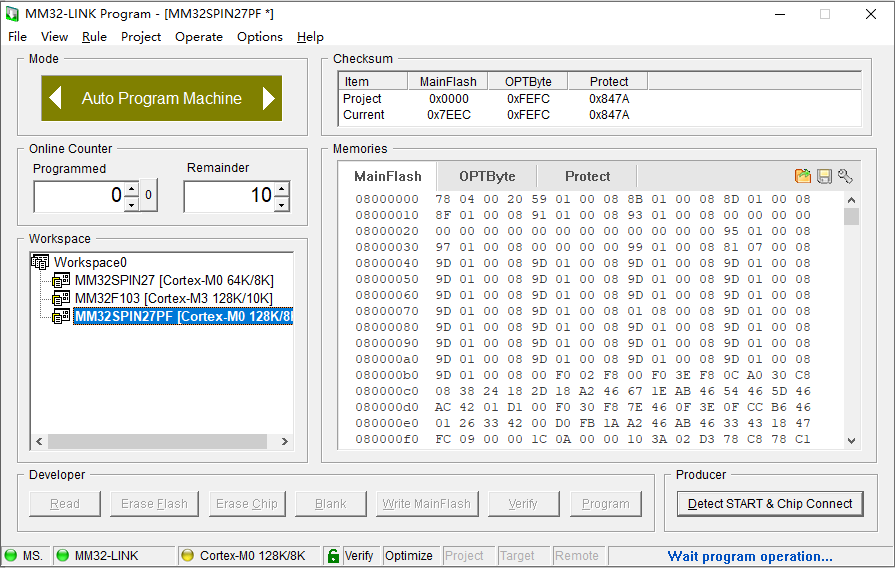Screen dimensions: 895x568
Task: Click the MM32SPIN27 project icon
Action: tap(61, 280)
